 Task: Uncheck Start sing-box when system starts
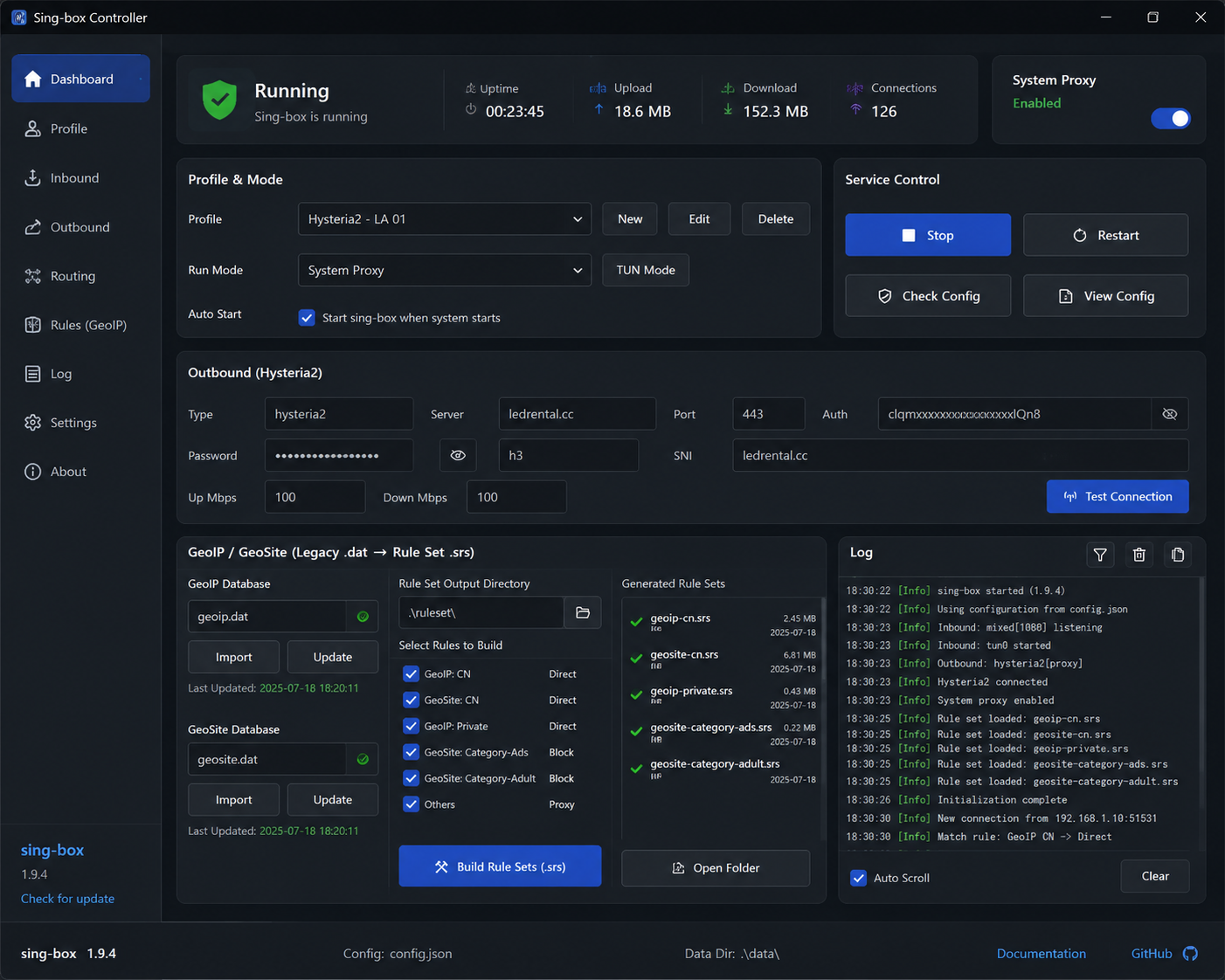pyautogui.click(x=307, y=318)
